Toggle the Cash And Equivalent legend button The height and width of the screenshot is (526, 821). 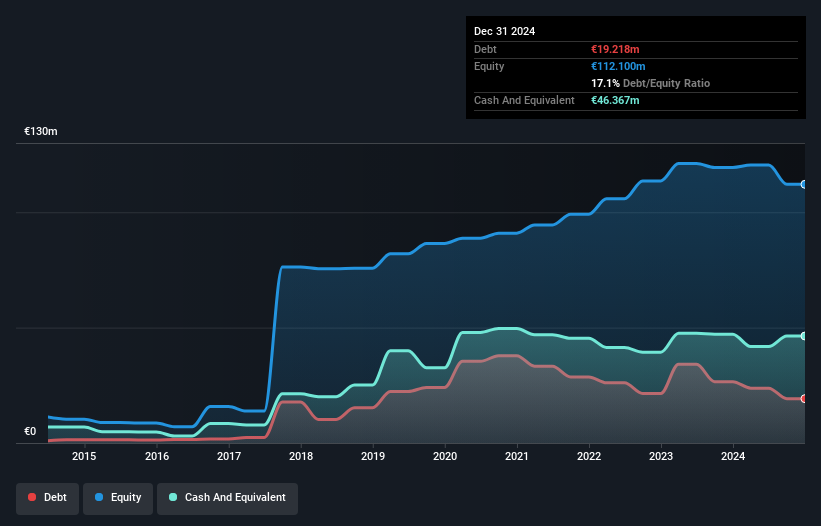(227, 498)
